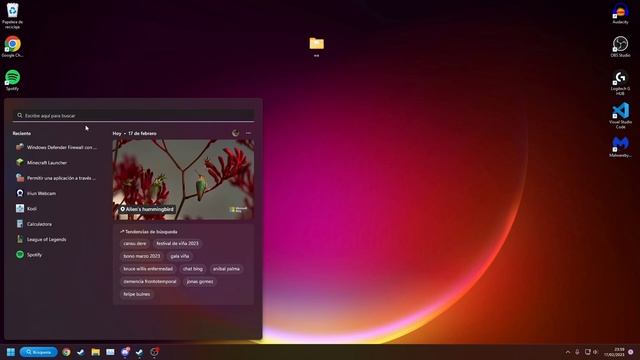
Task: Click the "Reciente" section heading
Action: pyautogui.click(x=22, y=133)
